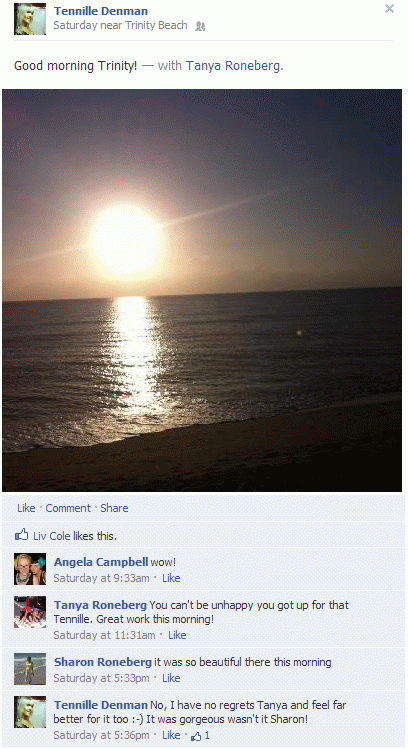Click the friends audience icon beside Trinity Beach
This screenshot has width=408, height=749.
click(x=200, y=27)
